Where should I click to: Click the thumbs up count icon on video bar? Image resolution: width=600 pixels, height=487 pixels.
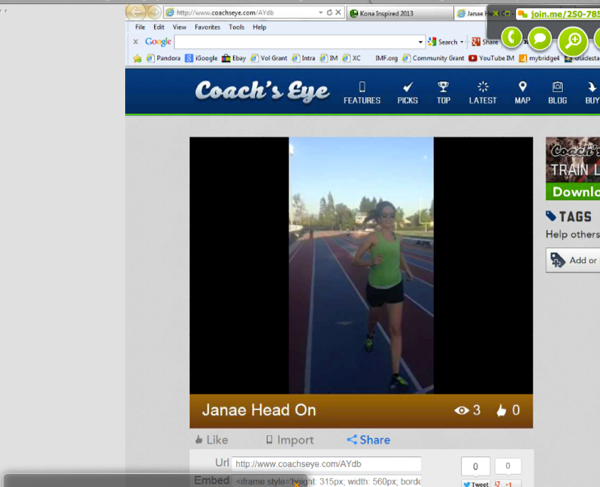click(501, 410)
